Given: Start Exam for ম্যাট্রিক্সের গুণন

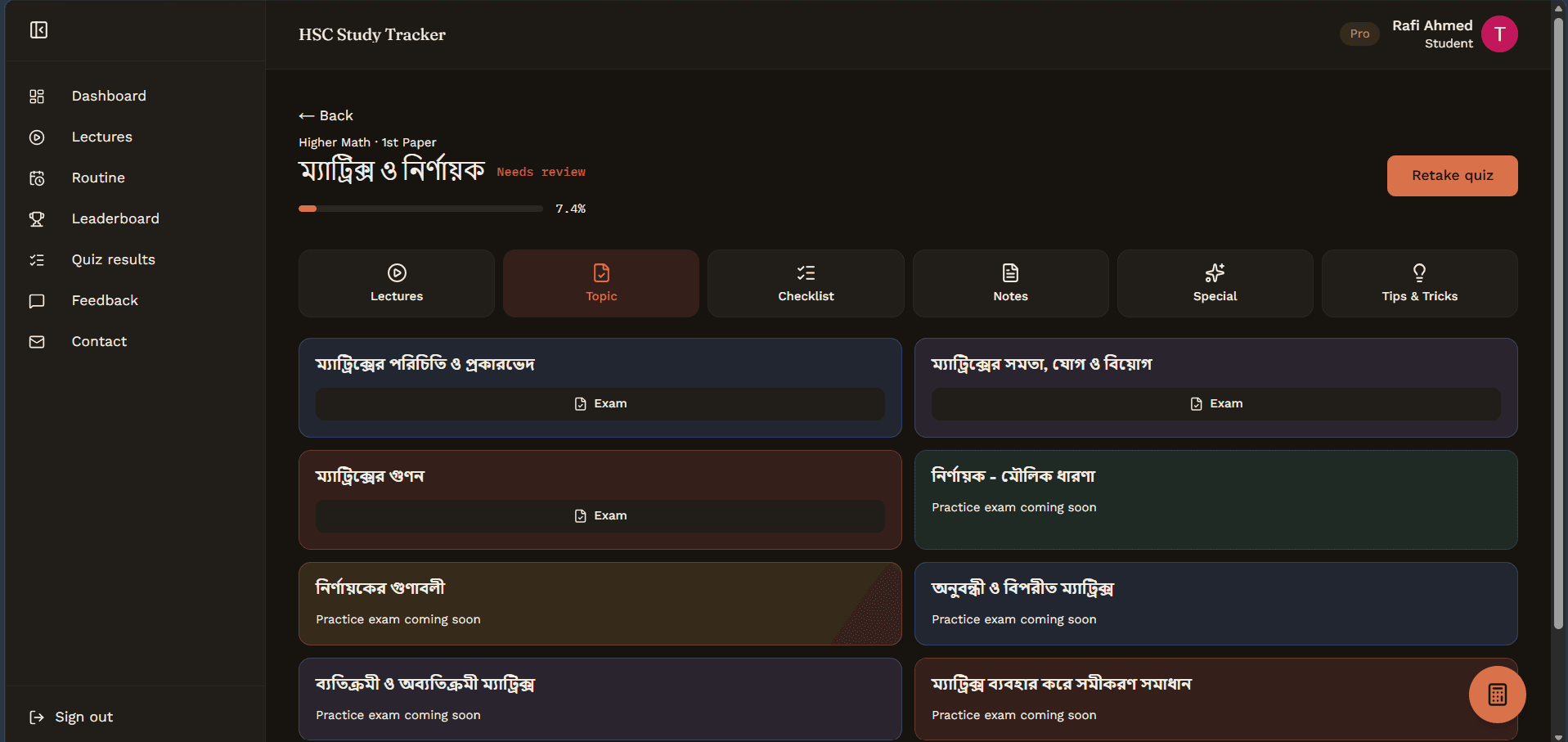Looking at the screenshot, I should tap(600, 516).
